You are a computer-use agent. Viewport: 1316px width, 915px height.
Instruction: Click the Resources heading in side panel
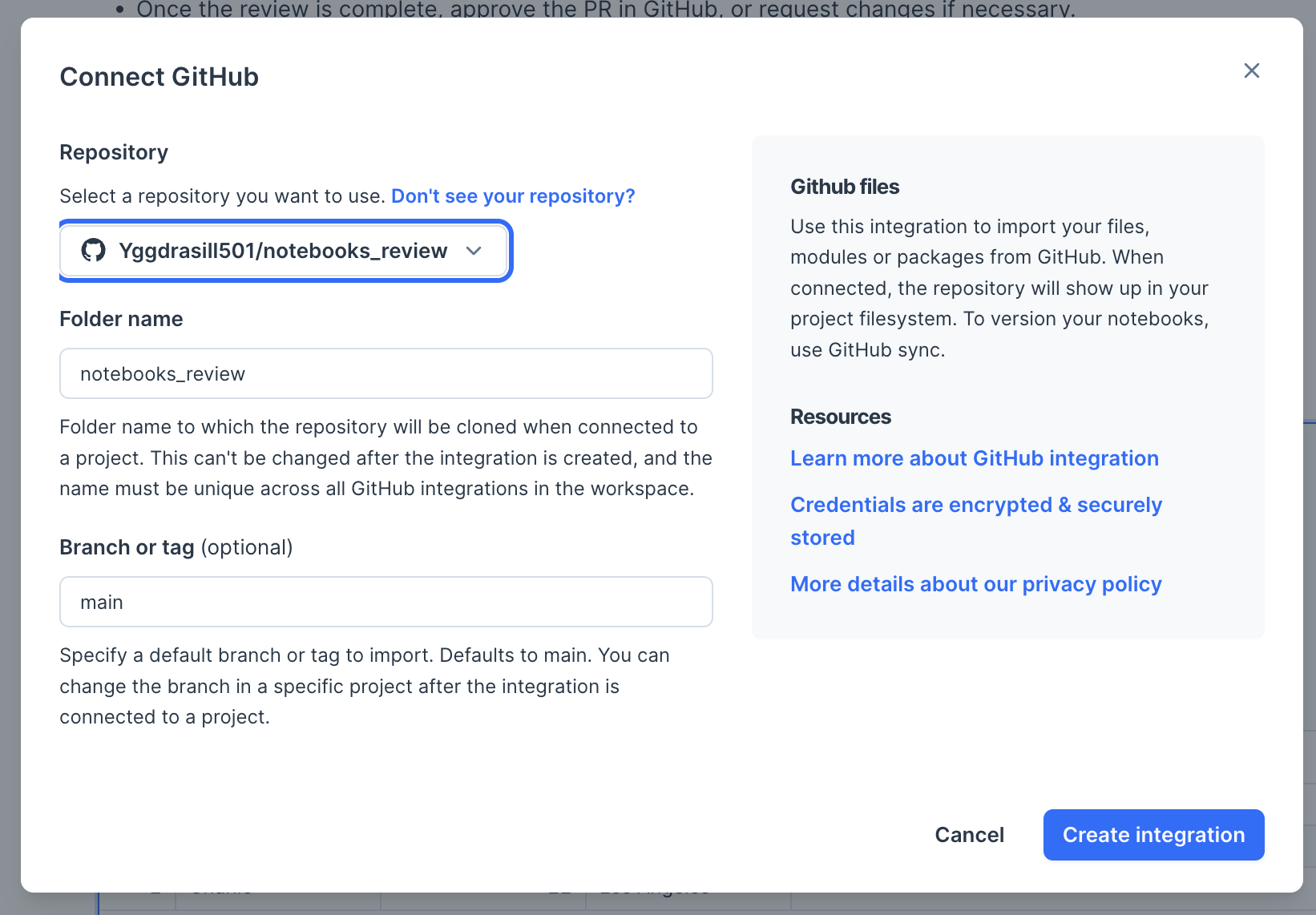click(x=841, y=417)
